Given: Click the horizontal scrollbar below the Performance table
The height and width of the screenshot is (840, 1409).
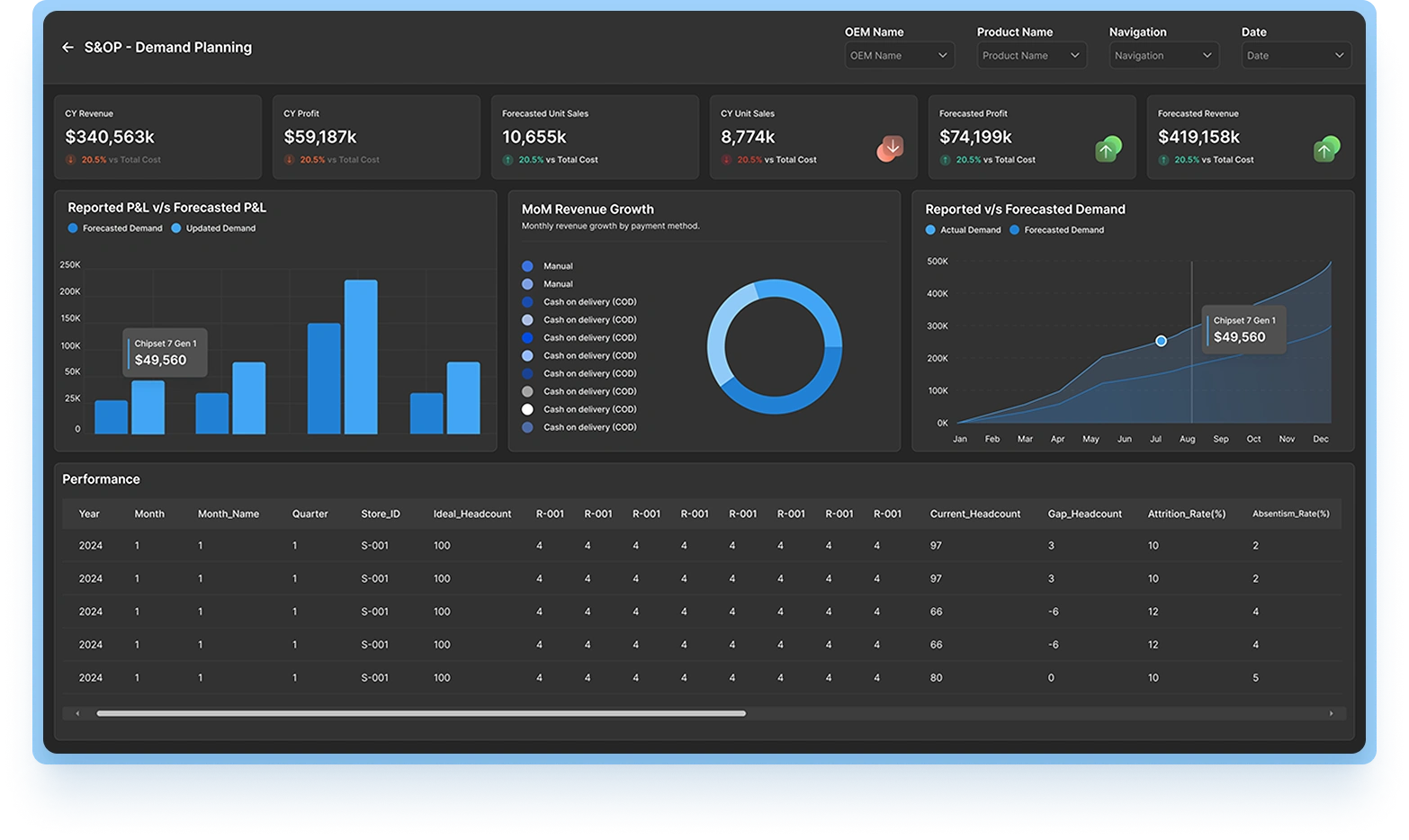Looking at the screenshot, I should (418, 712).
